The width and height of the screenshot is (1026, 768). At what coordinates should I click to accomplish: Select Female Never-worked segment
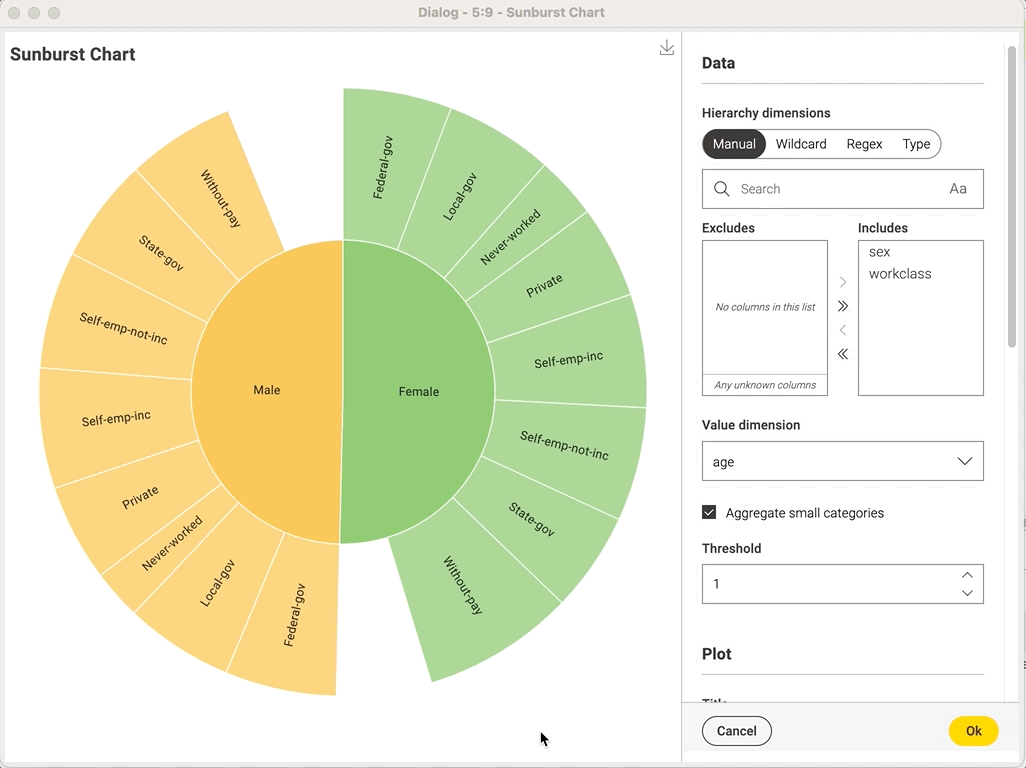point(511,237)
